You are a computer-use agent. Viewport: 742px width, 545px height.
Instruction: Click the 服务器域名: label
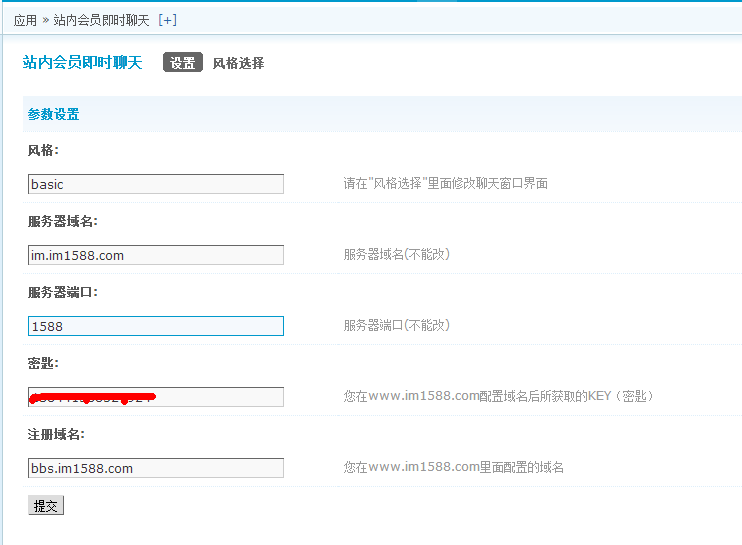pyautogui.click(x=62, y=221)
